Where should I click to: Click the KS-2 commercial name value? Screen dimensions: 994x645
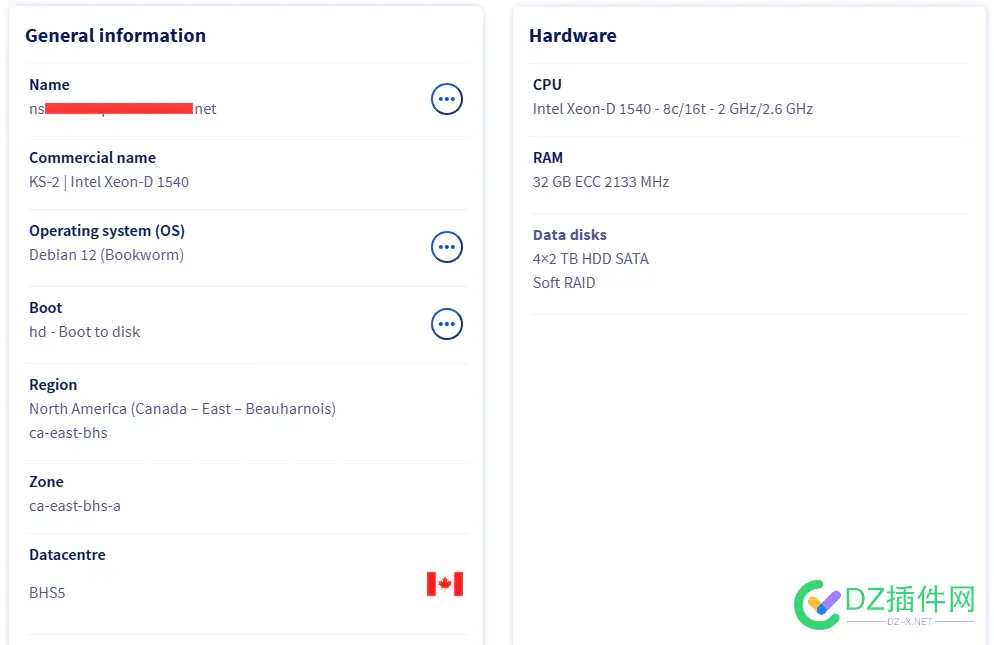[x=109, y=182]
